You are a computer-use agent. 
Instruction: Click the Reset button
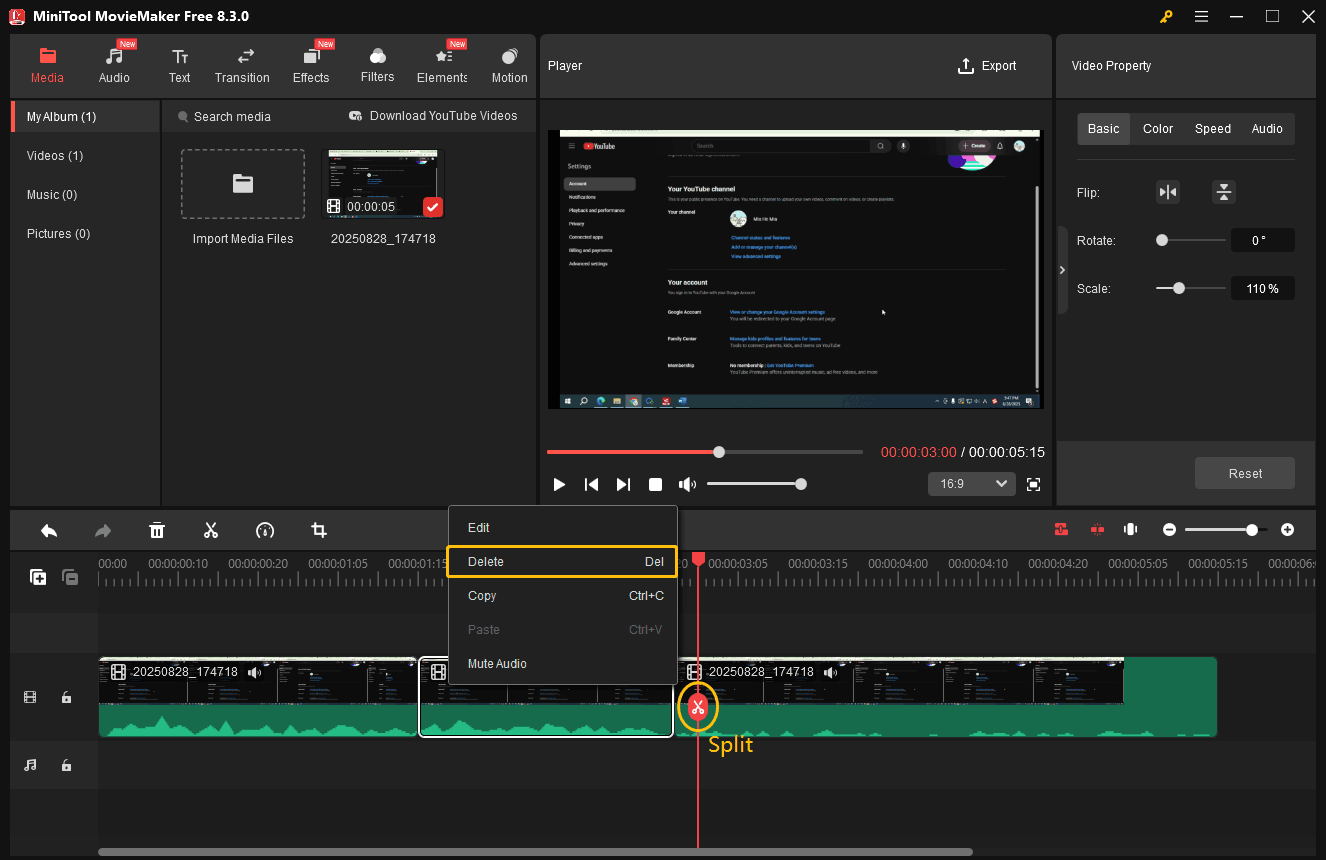tap(1245, 474)
